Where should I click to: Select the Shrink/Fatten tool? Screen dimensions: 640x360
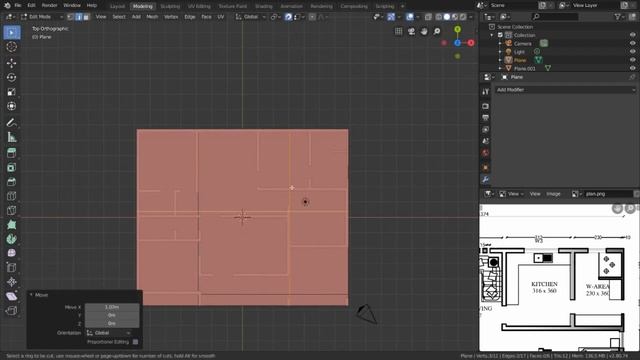[x=11, y=282]
